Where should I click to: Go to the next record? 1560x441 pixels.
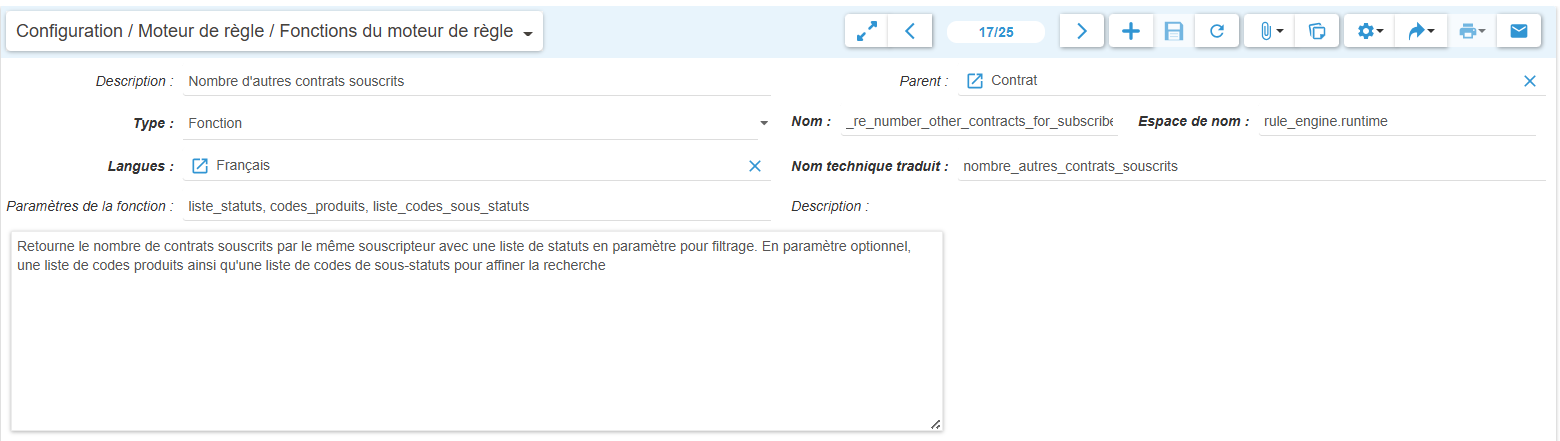(x=1081, y=31)
